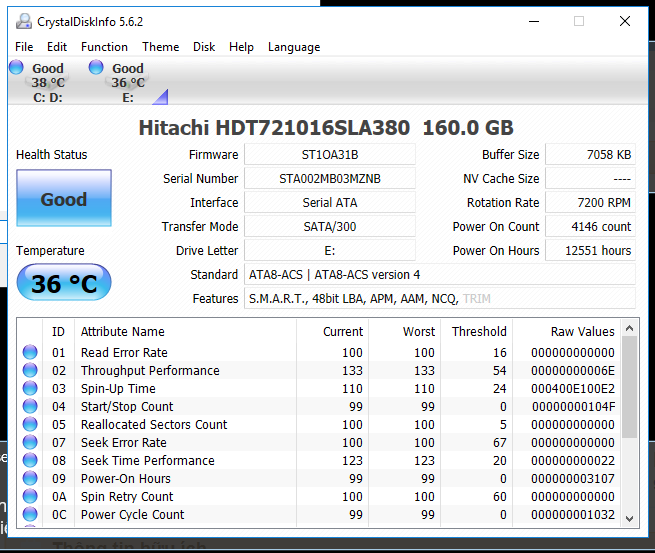The height and width of the screenshot is (553, 655).
Task: Click status orb for Spin Retry Count
Action: tap(30, 496)
